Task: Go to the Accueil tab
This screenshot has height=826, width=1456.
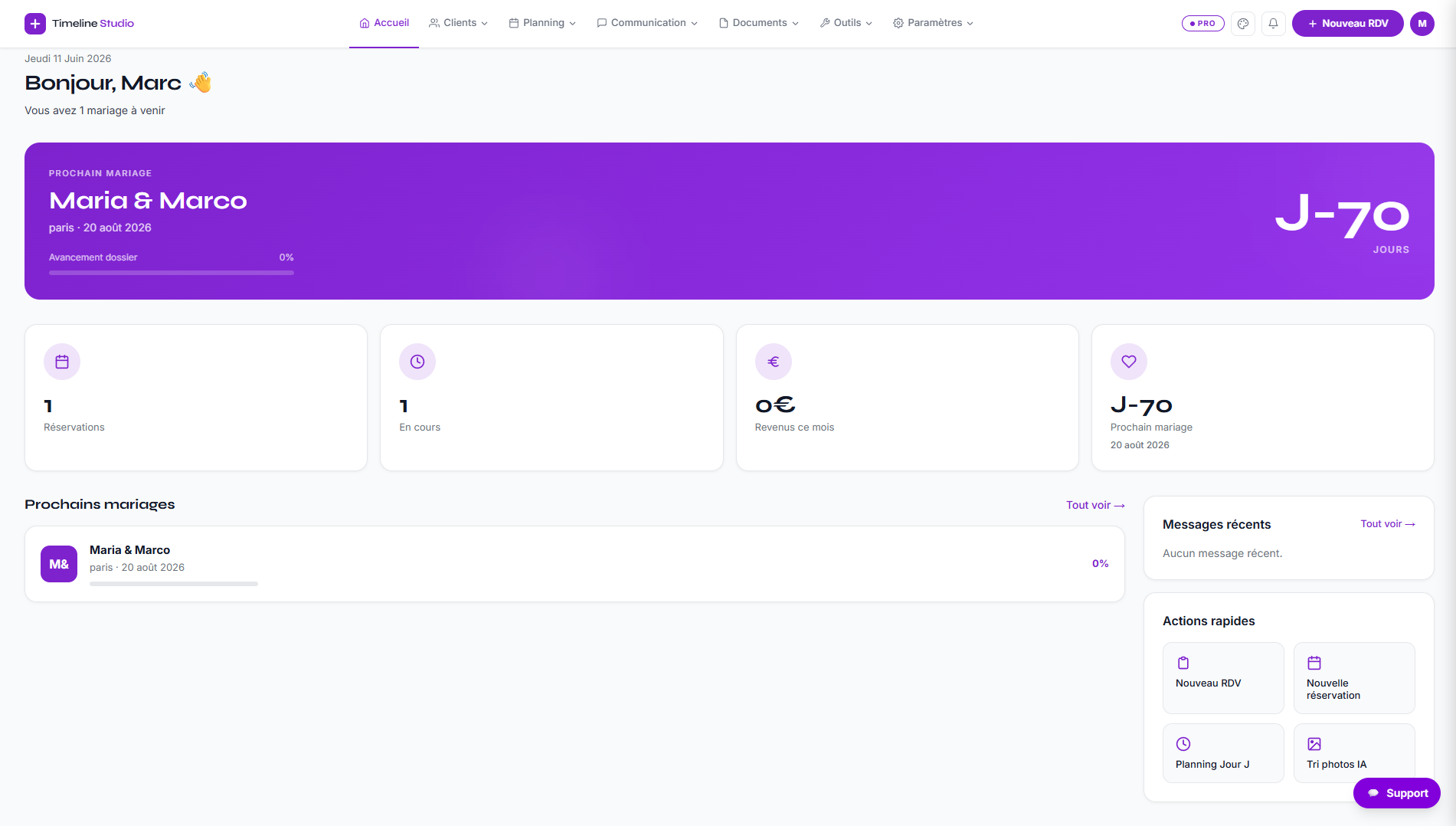Action: (x=384, y=23)
